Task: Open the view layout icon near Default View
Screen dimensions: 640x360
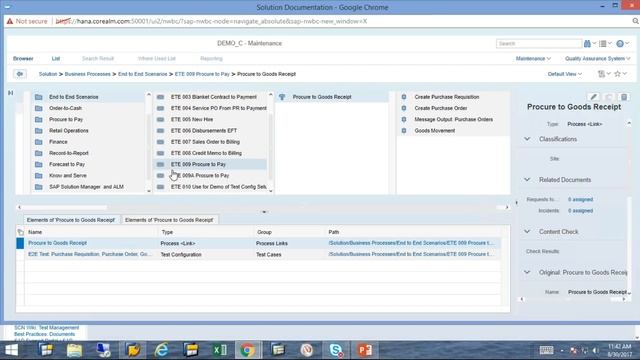Action: coord(602,74)
